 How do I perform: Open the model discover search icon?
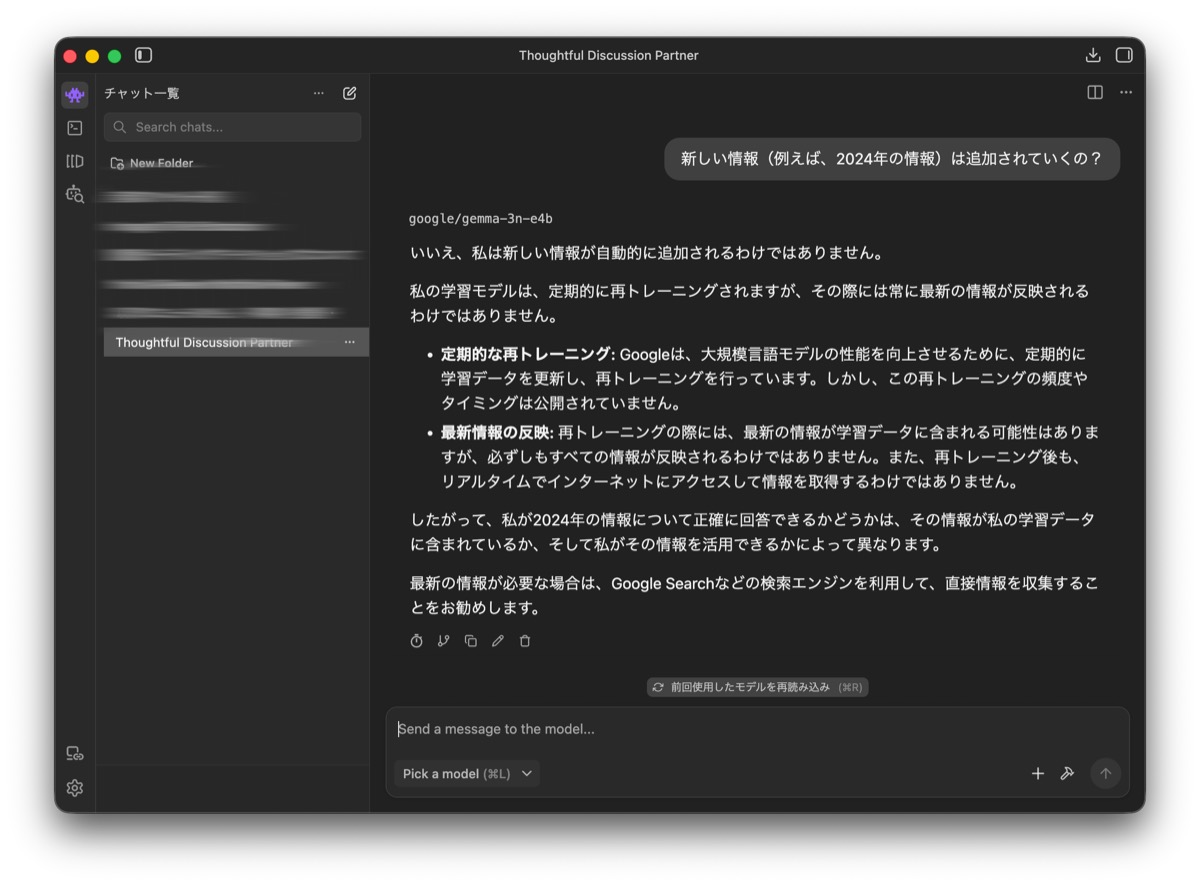[74, 194]
